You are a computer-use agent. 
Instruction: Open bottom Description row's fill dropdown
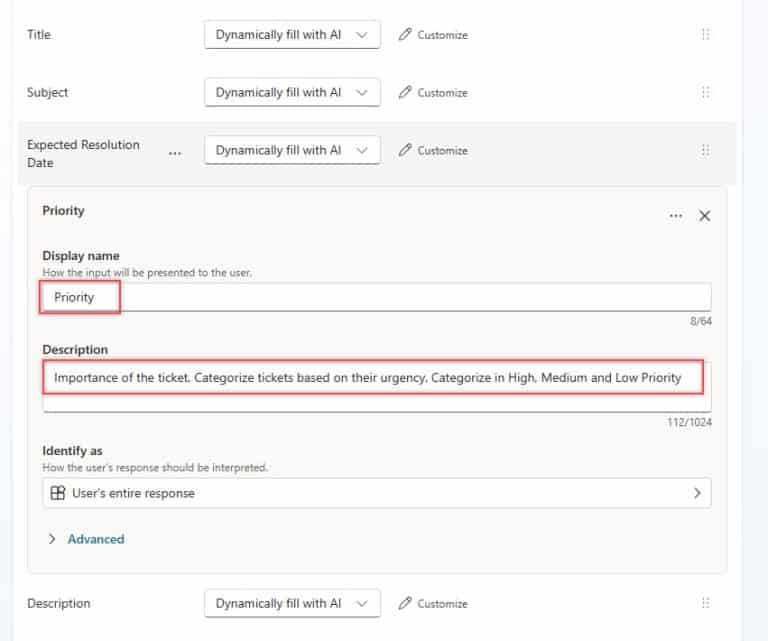click(292, 604)
